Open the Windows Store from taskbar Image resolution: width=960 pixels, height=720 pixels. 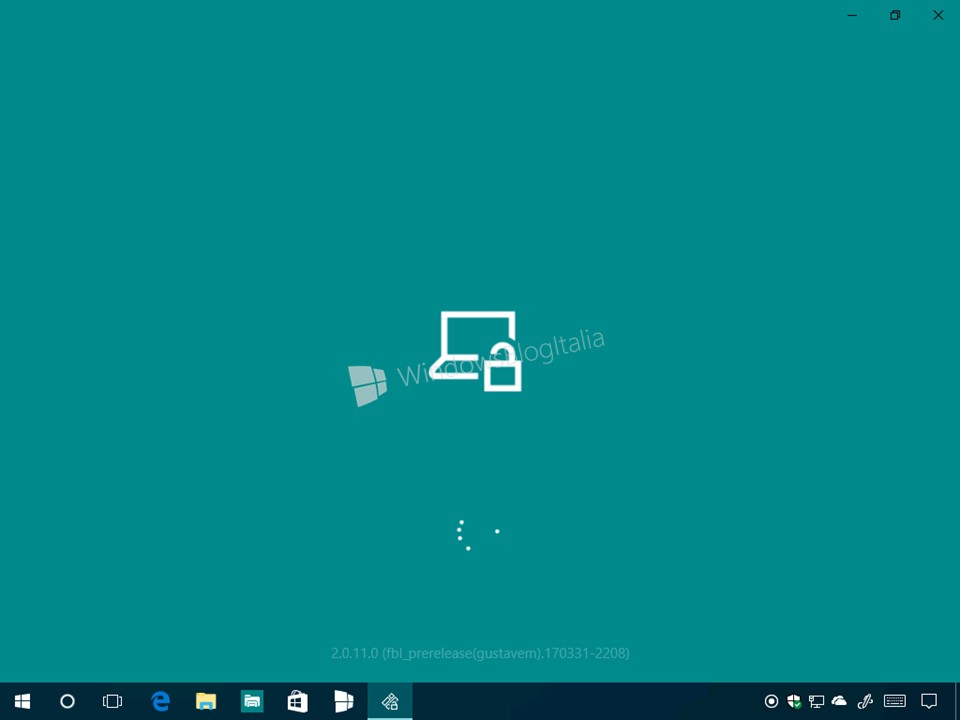click(298, 701)
